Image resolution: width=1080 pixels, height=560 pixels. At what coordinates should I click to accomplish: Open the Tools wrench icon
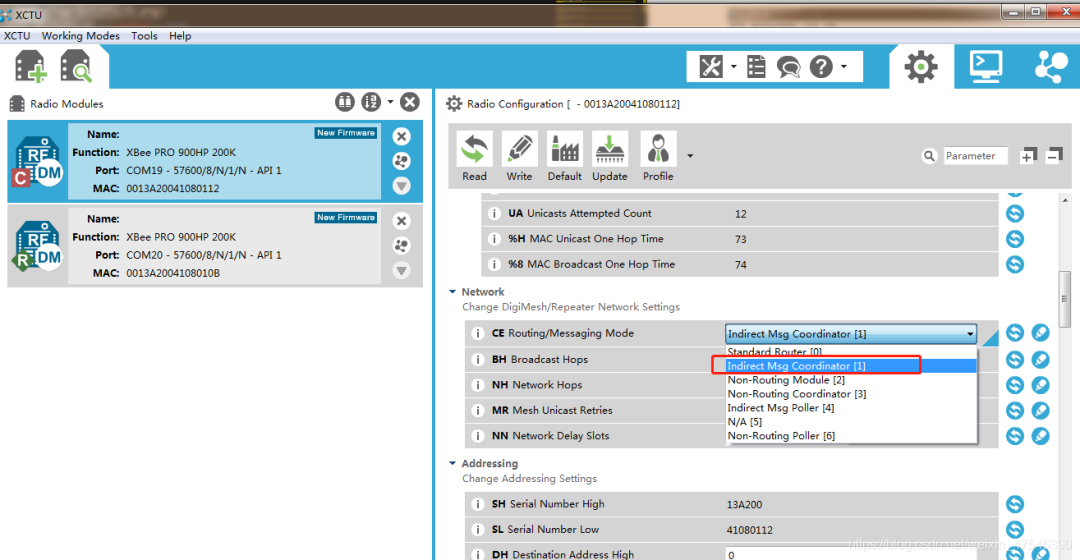(x=711, y=67)
